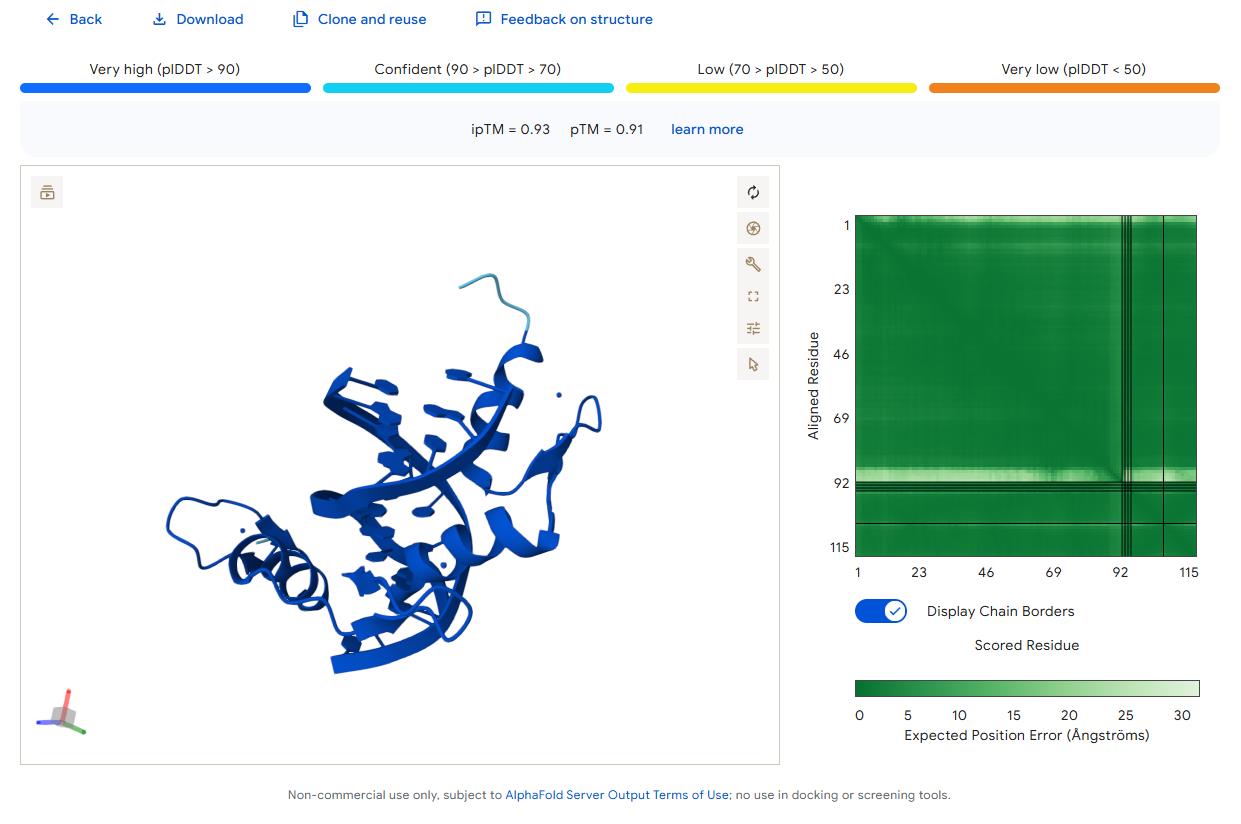Open the animation panel icon in viewer

pos(47,193)
